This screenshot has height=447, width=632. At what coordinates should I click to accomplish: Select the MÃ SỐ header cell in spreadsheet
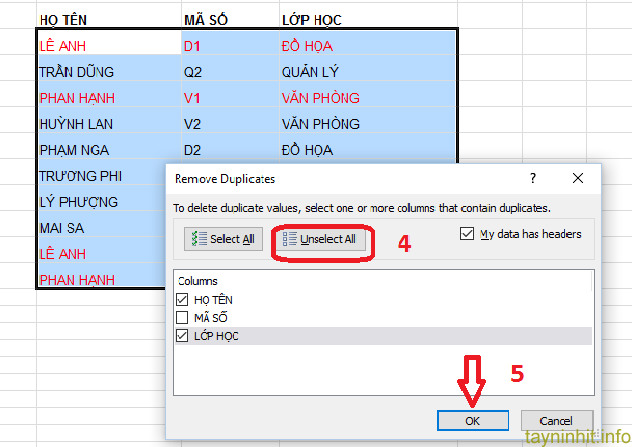pos(207,19)
